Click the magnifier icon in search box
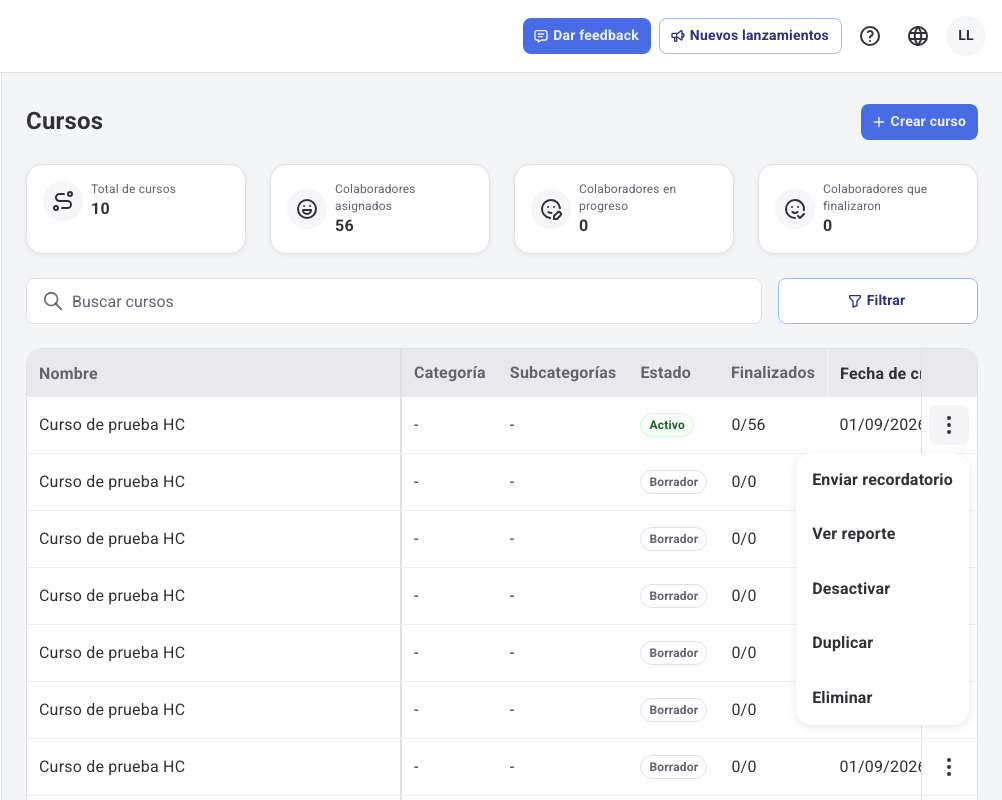Viewport: 1002px width, 800px height. click(53, 301)
